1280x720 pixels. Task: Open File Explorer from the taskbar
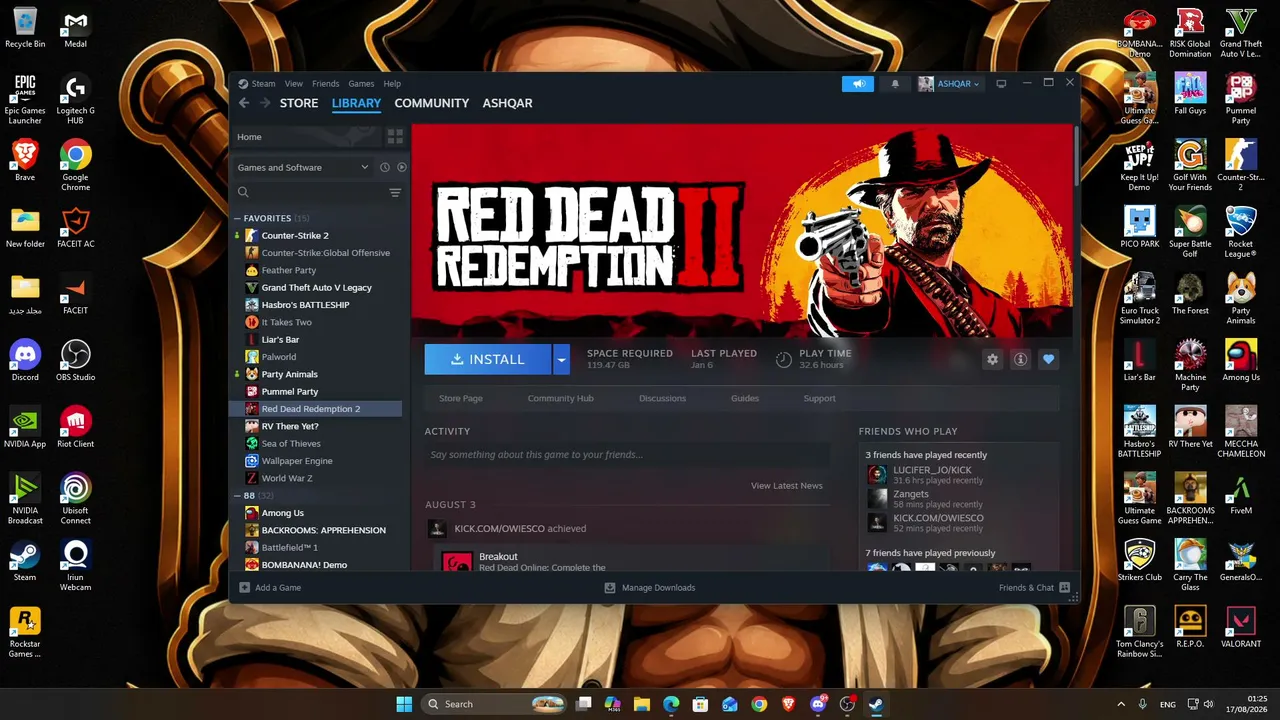click(642, 704)
